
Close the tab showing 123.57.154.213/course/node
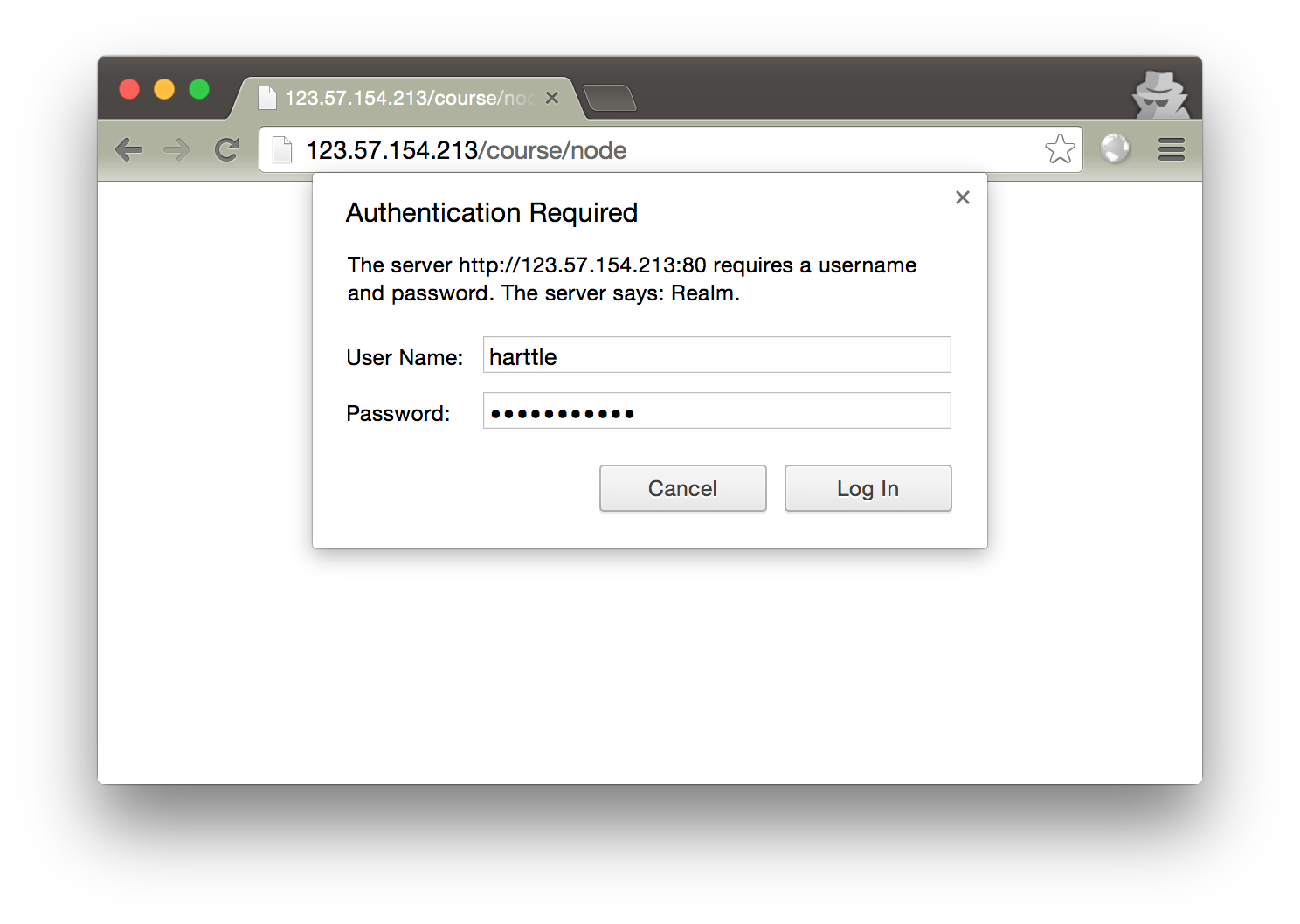point(552,98)
